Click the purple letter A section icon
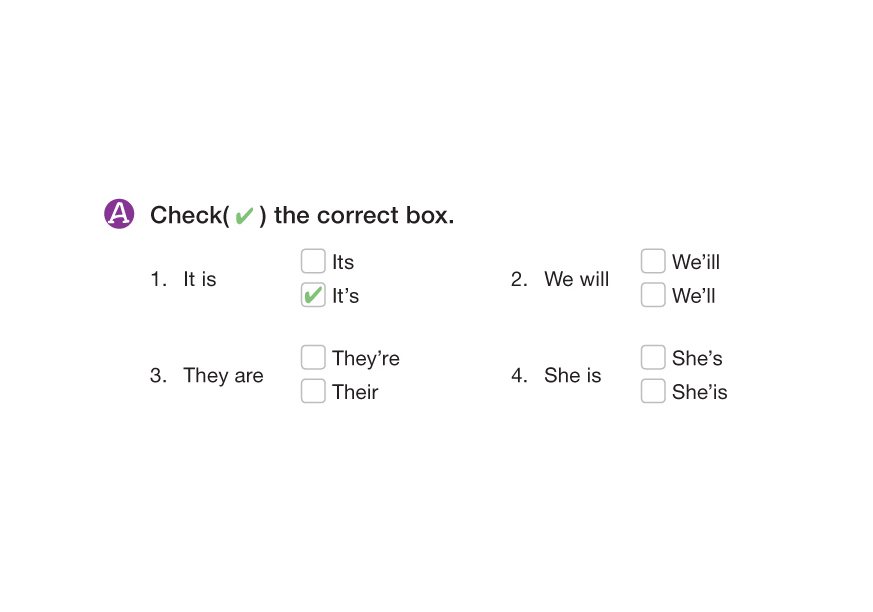 tap(119, 214)
